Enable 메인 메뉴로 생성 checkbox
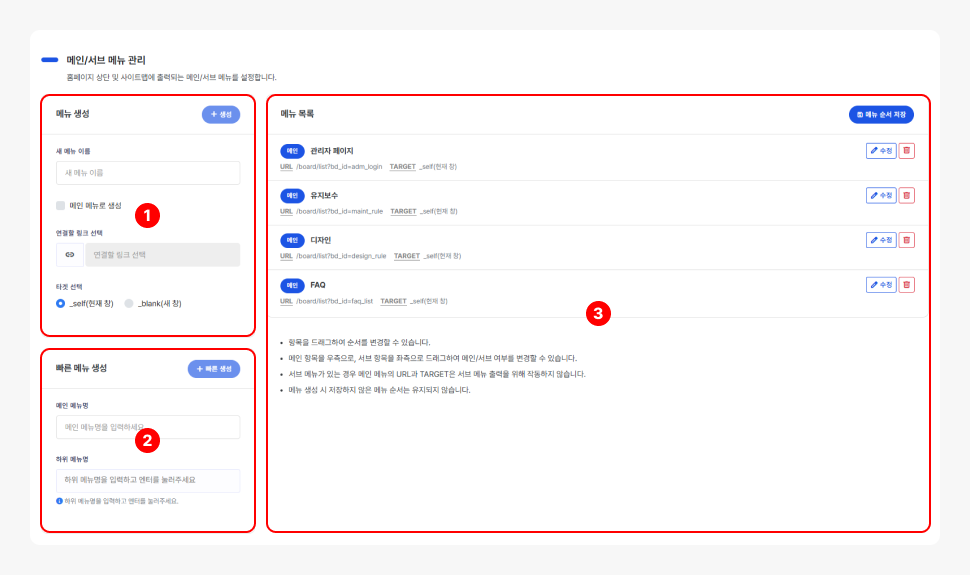Viewport: 970px width, 575px height. [x=61, y=205]
